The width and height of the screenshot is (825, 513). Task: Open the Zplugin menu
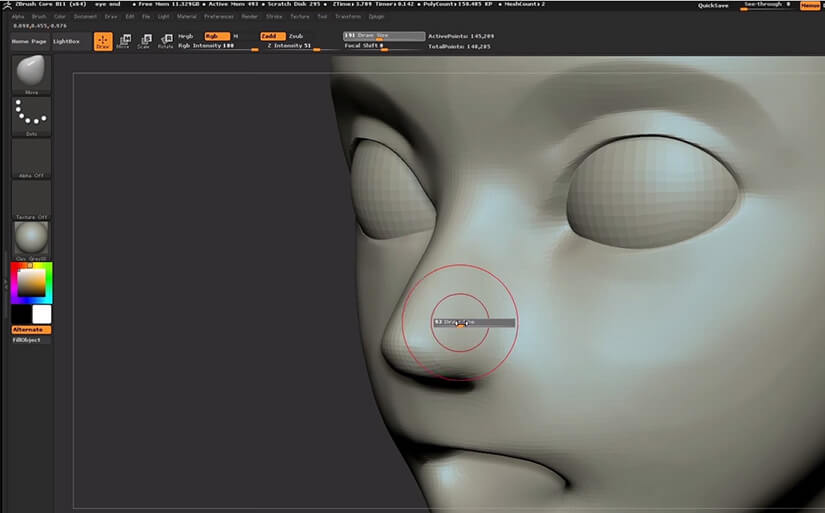tap(376, 17)
